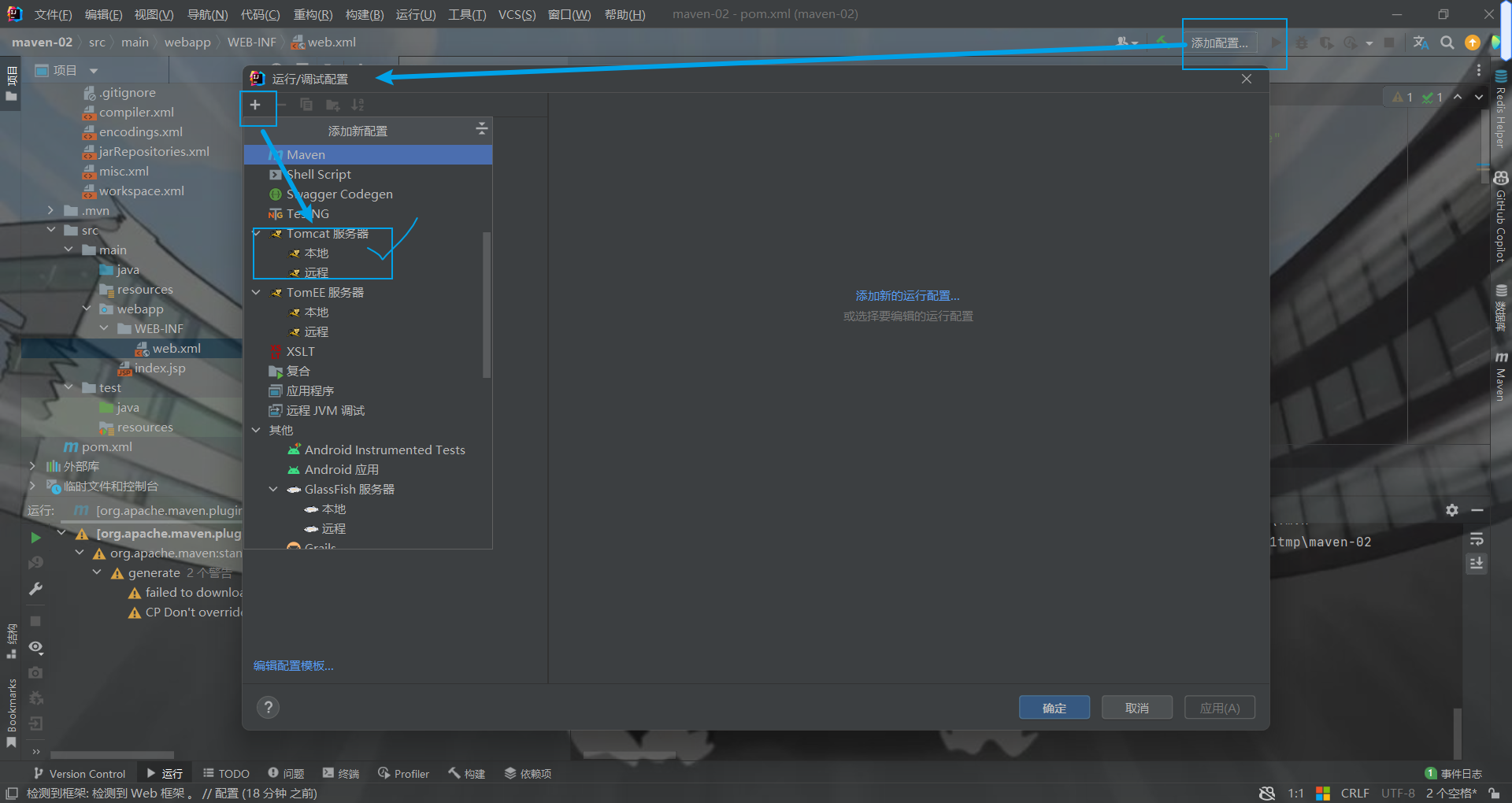Expand 外部库 external libraries node

[x=32, y=466]
